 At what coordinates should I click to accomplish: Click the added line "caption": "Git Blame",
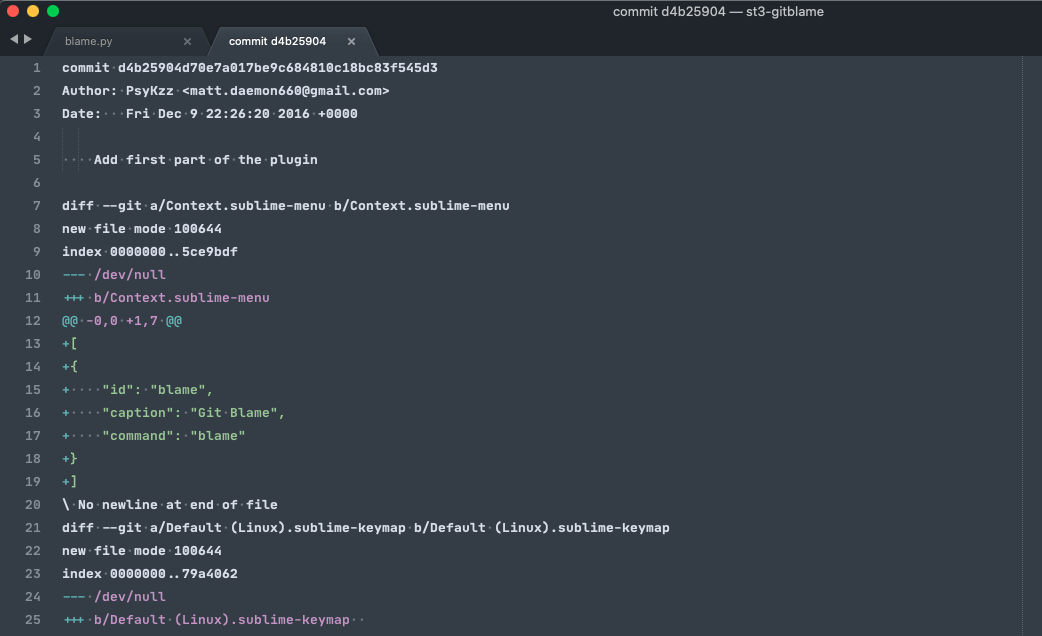173,413
